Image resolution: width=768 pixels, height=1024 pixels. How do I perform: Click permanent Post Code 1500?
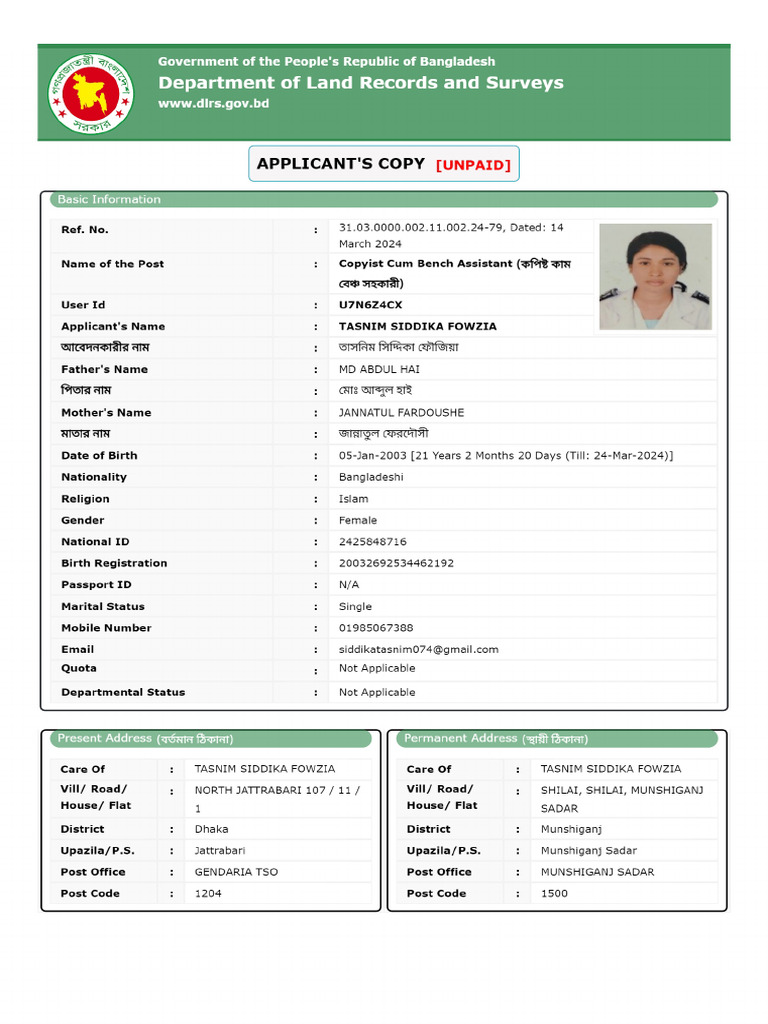pos(554,894)
